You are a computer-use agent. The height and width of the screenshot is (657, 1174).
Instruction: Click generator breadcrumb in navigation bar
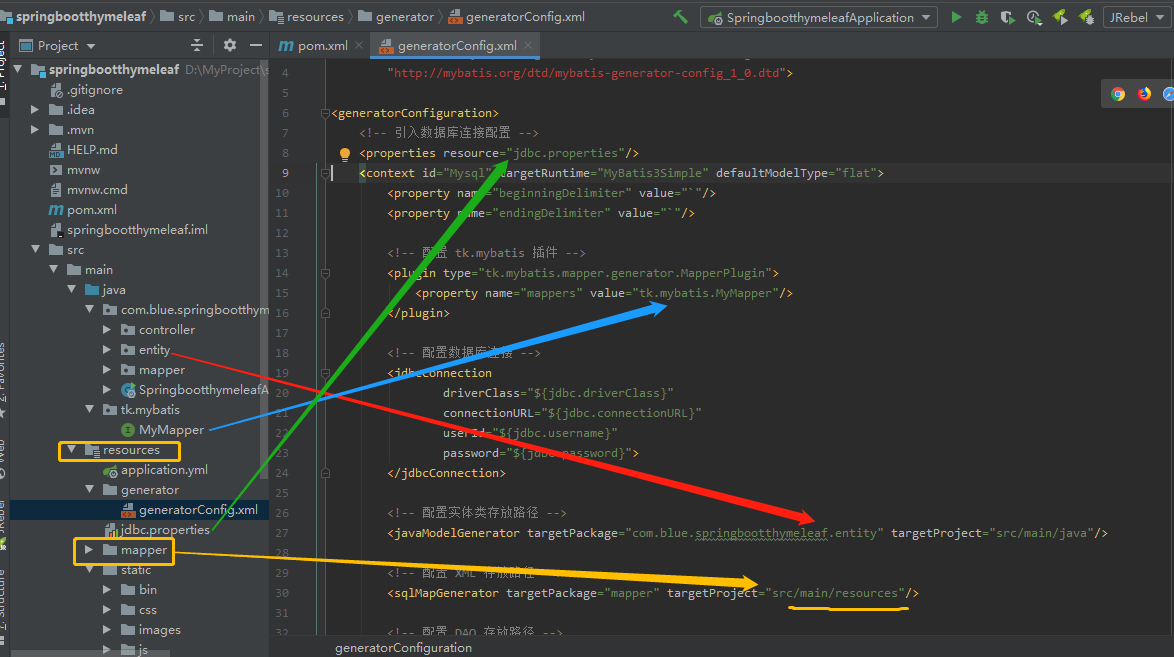[x=396, y=16]
